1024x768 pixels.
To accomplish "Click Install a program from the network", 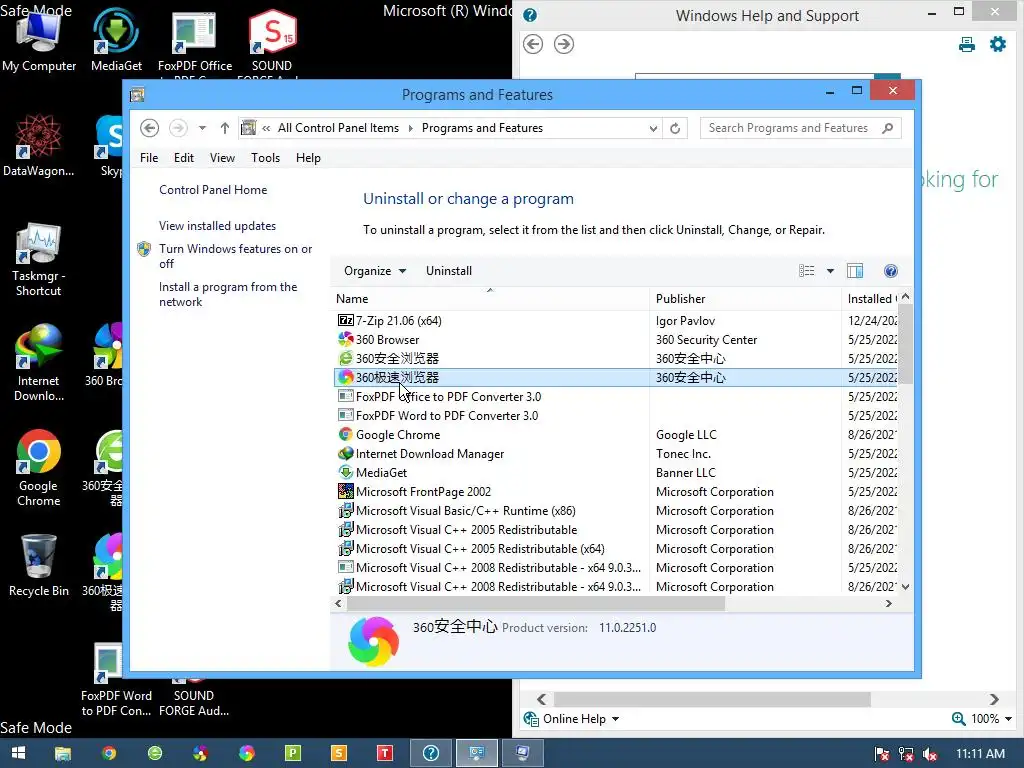I will click(x=228, y=295).
